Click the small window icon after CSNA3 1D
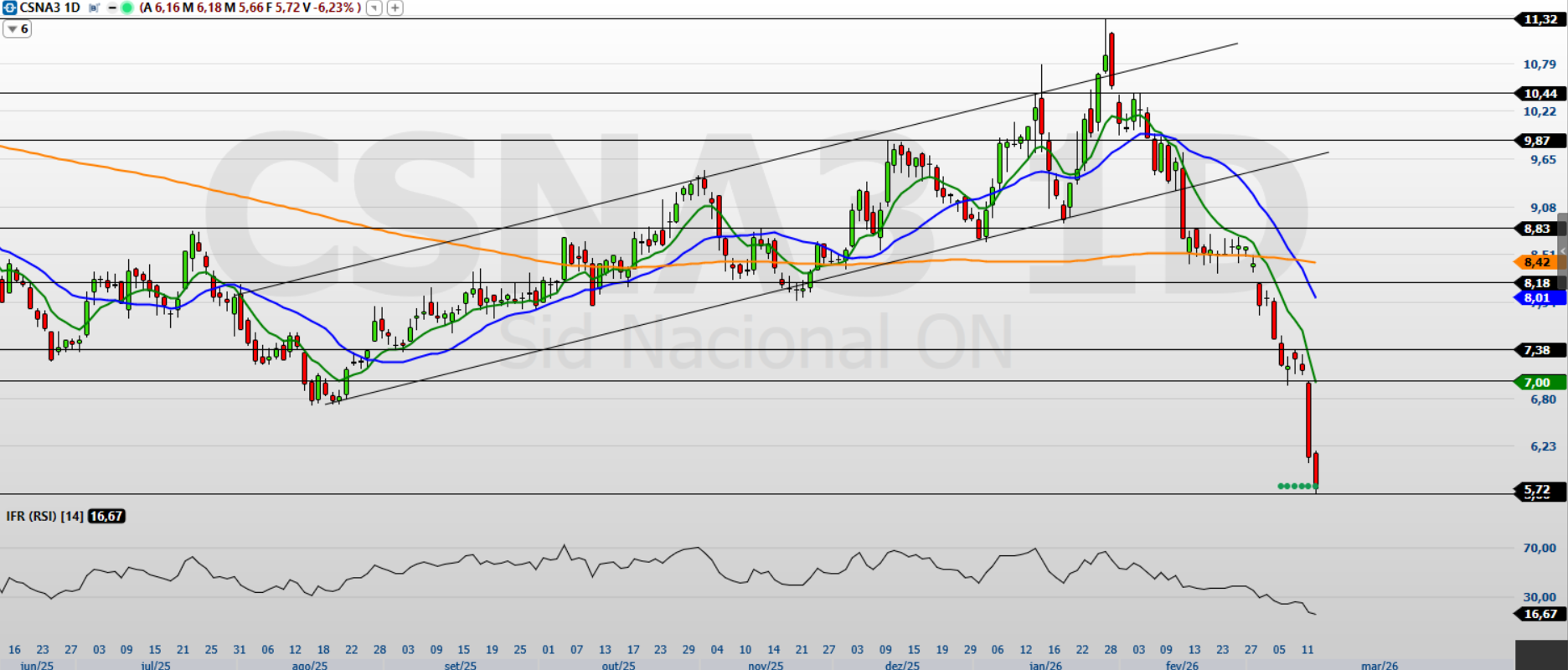The image size is (1568, 670). pos(94,8)
